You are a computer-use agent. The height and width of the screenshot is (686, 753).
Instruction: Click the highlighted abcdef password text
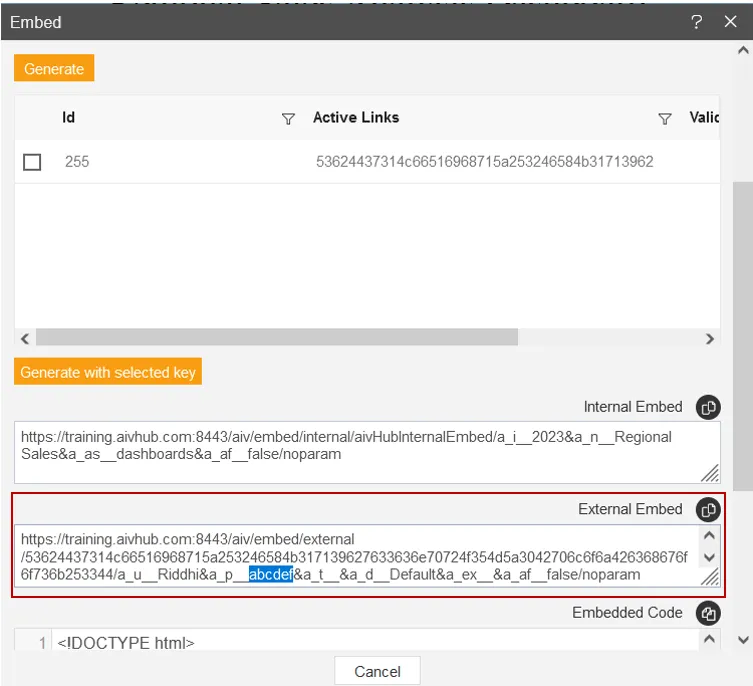click(271, 574)
